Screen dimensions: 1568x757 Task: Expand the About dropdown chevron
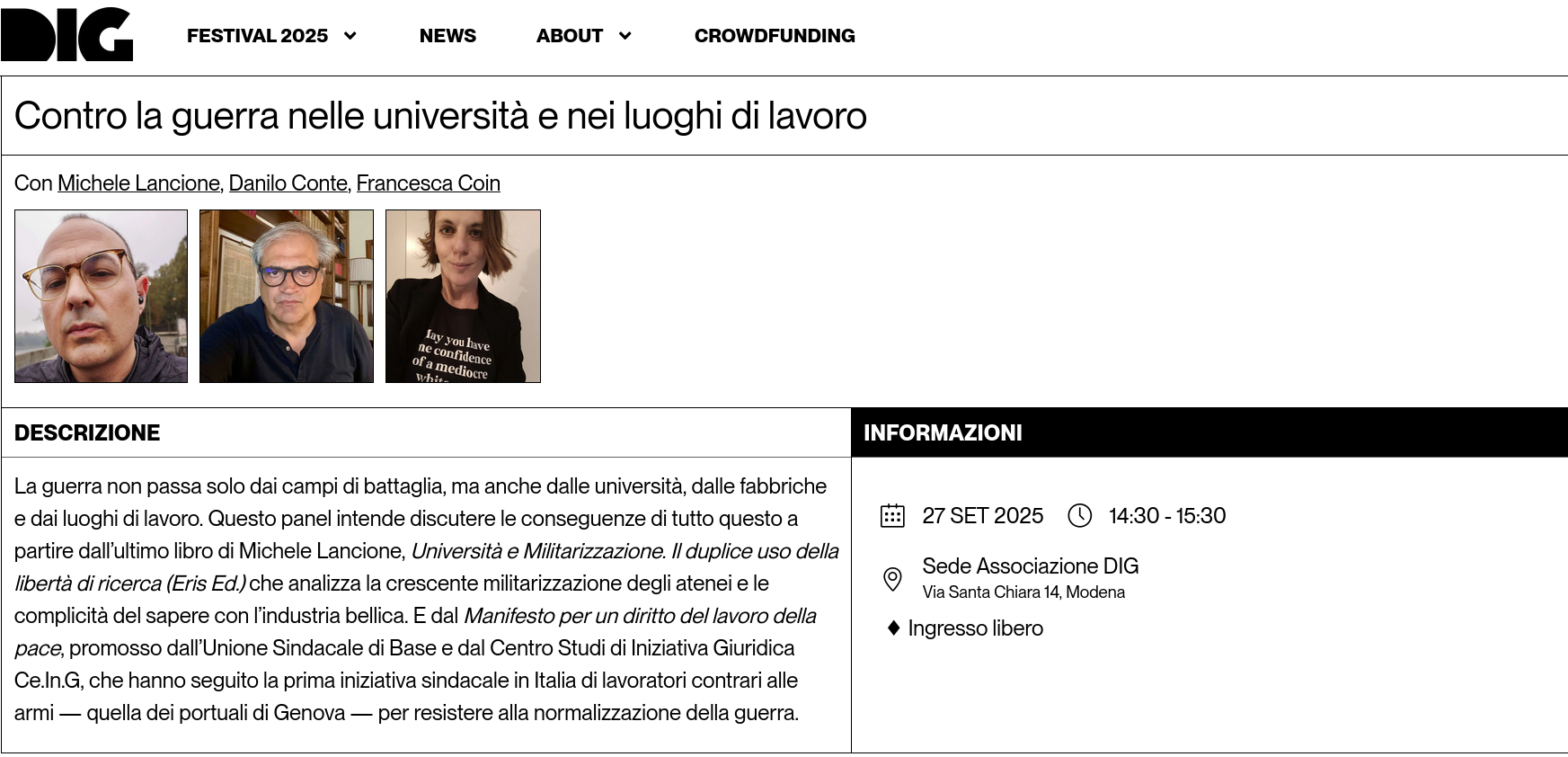(x=625, y=36)
